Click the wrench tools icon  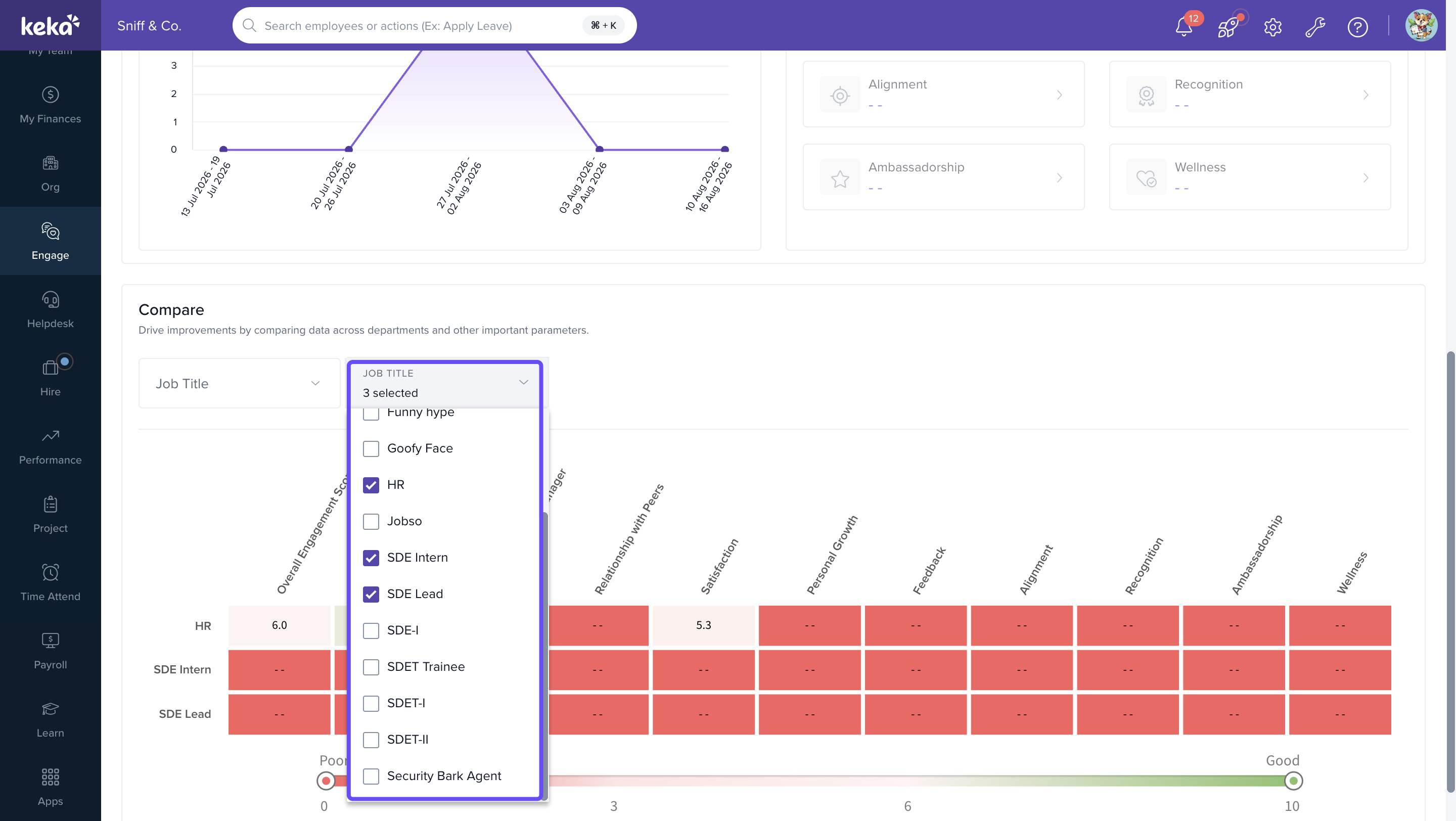(x=1315, y=27)
